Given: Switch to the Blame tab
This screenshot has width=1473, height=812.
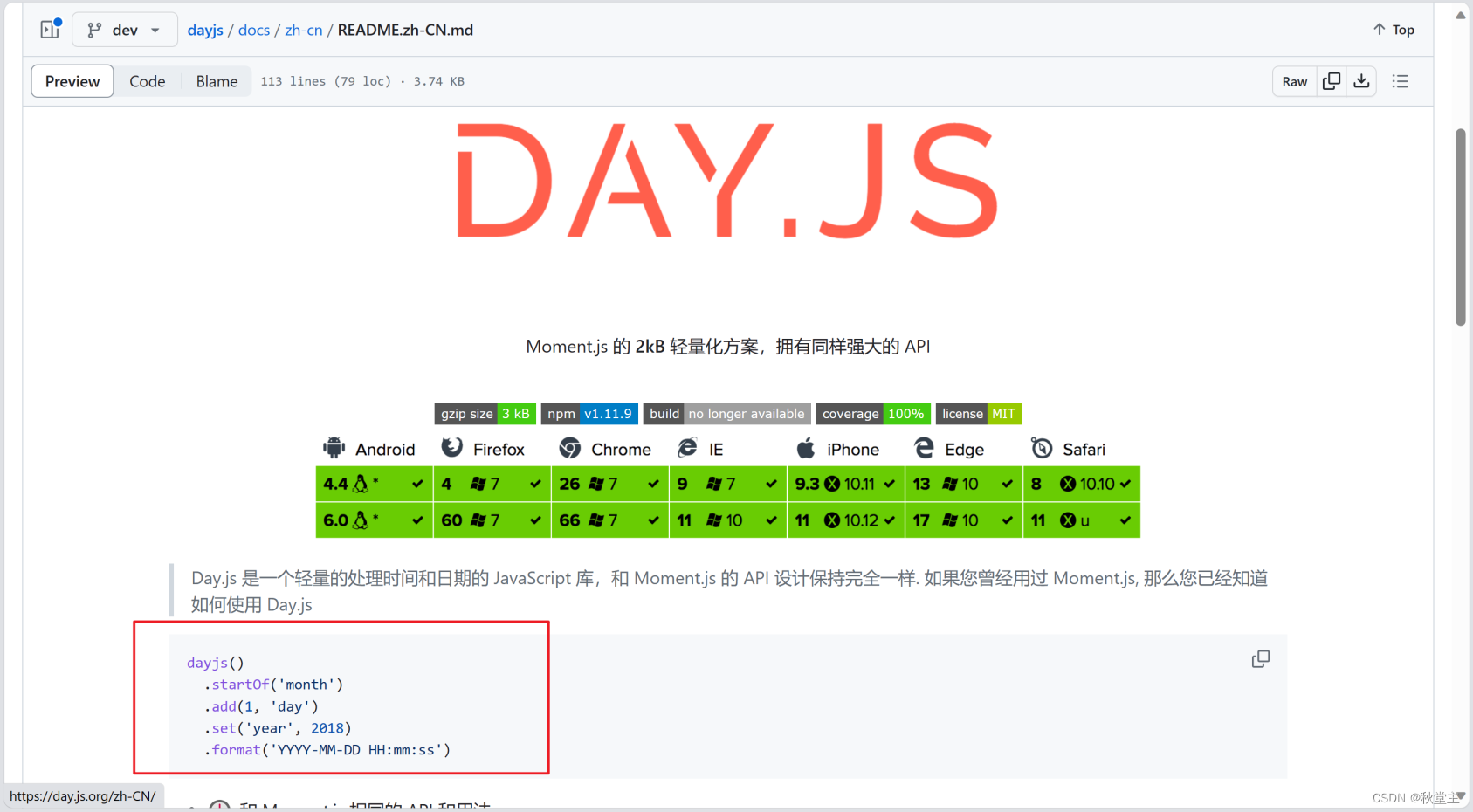Looking at the screenshot, I should click(217, 81).
